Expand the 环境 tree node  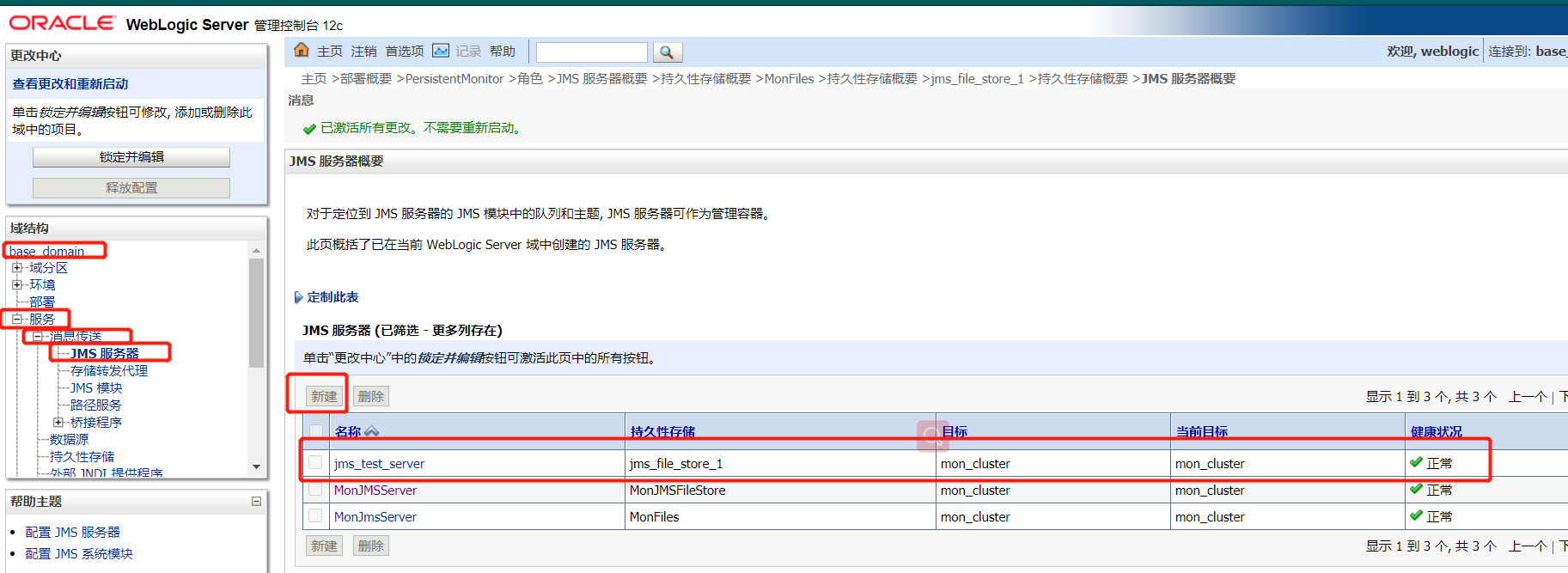pos(16,284)
